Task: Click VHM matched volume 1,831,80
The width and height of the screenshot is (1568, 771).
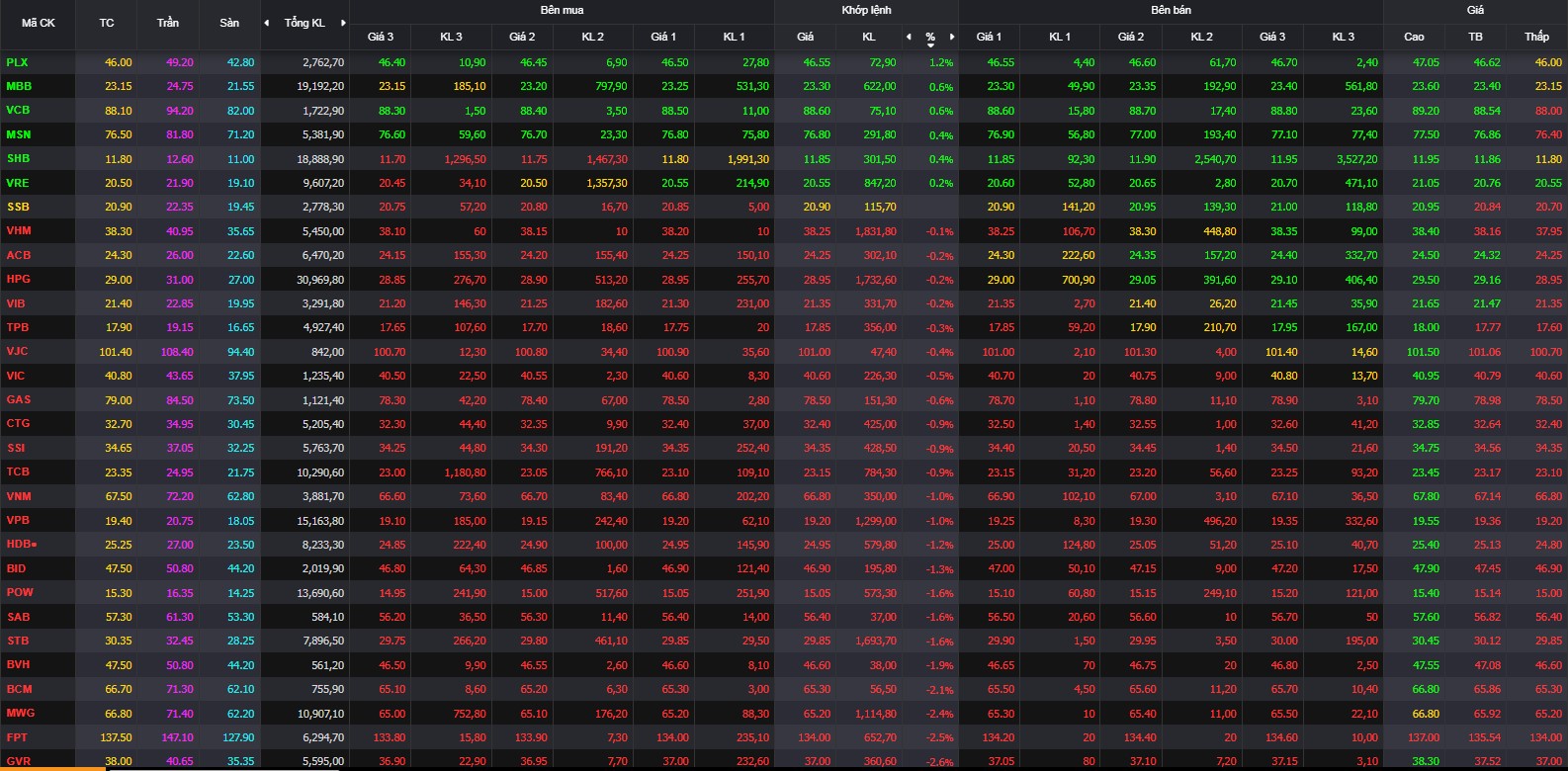Action: pyautogui.click(x=871, y=231)
